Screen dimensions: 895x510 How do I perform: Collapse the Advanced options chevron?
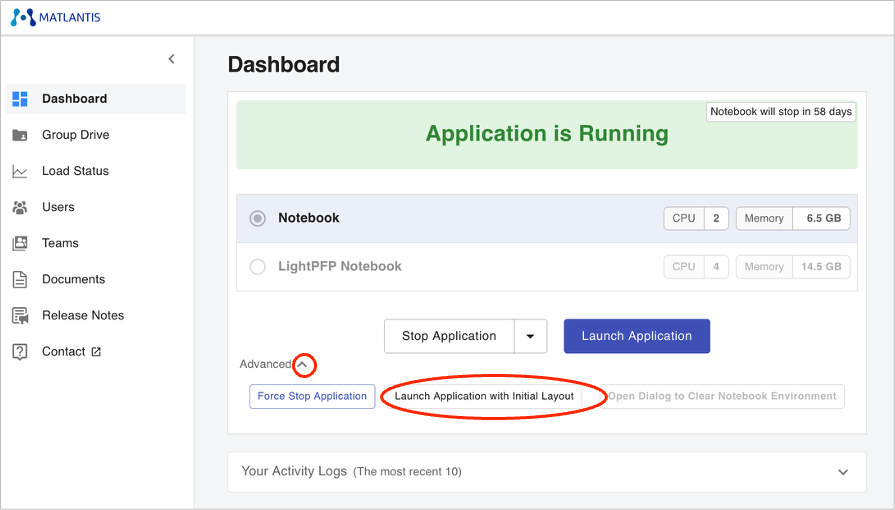[304, 365]
